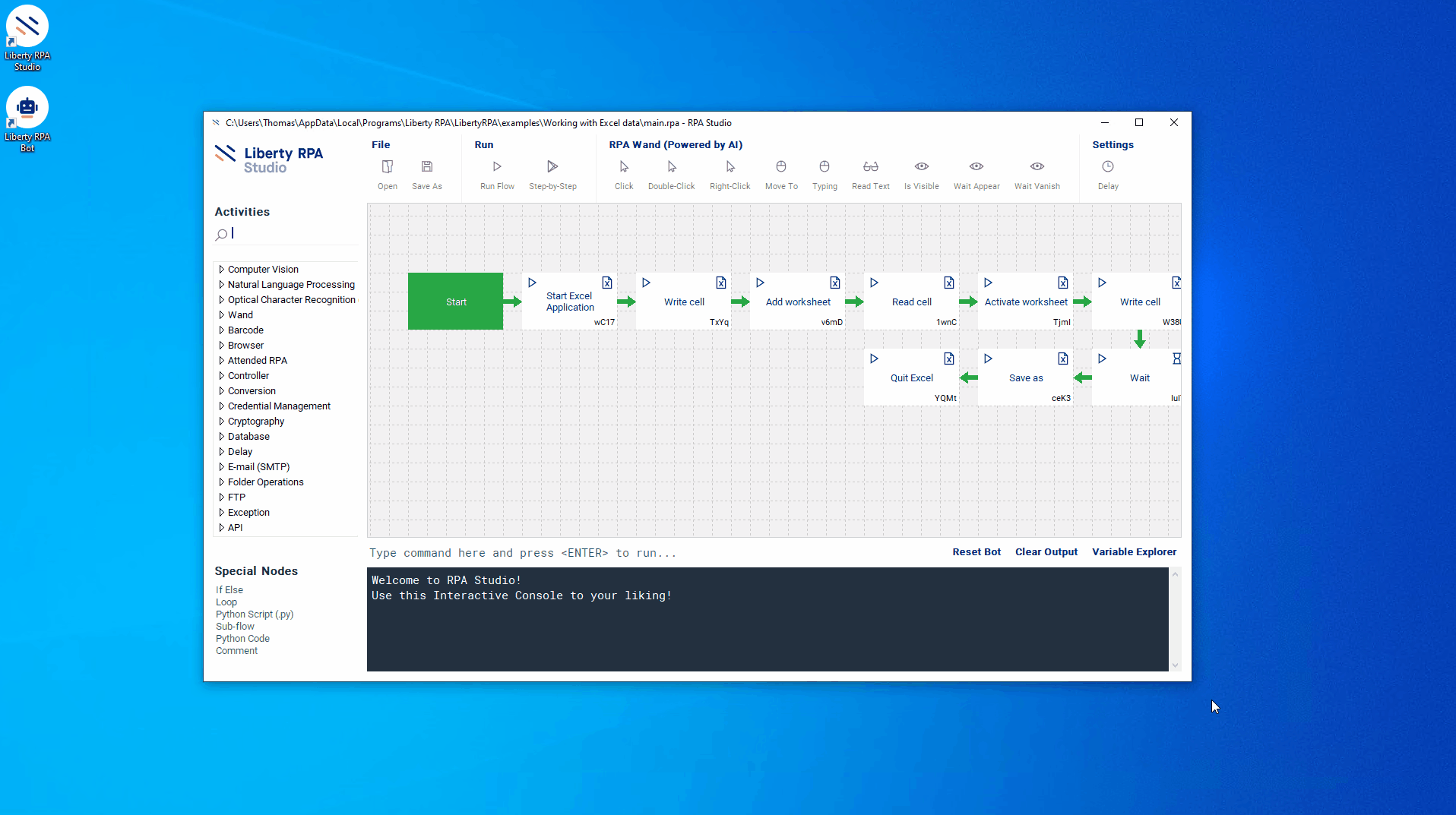Run the Write cell TxYq node
The height and width of the screenshot is (815, 1456).
(x=646, y=283)
